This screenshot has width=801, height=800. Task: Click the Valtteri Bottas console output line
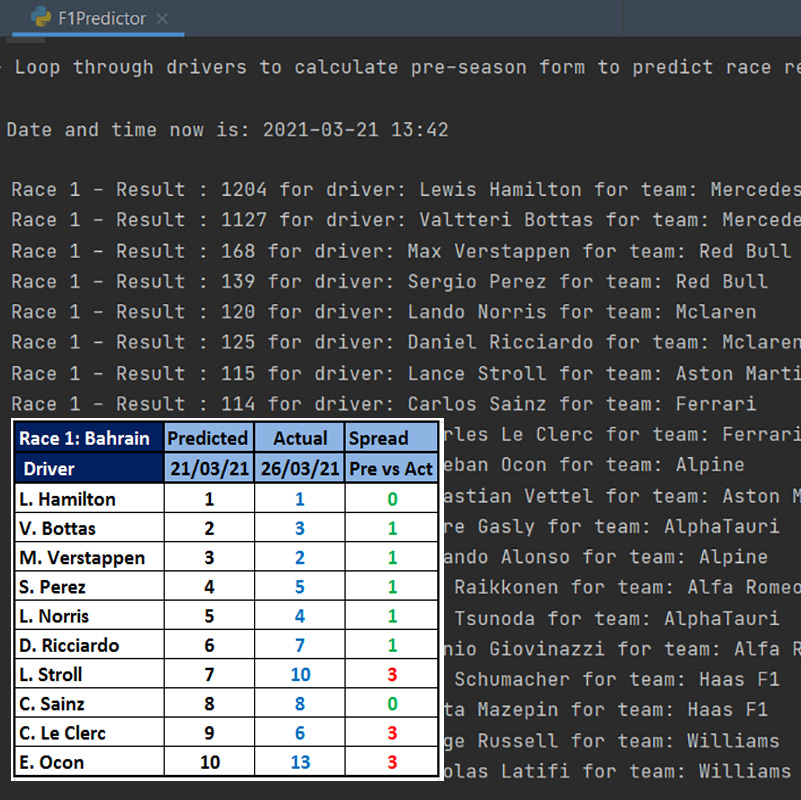[400, 220]
